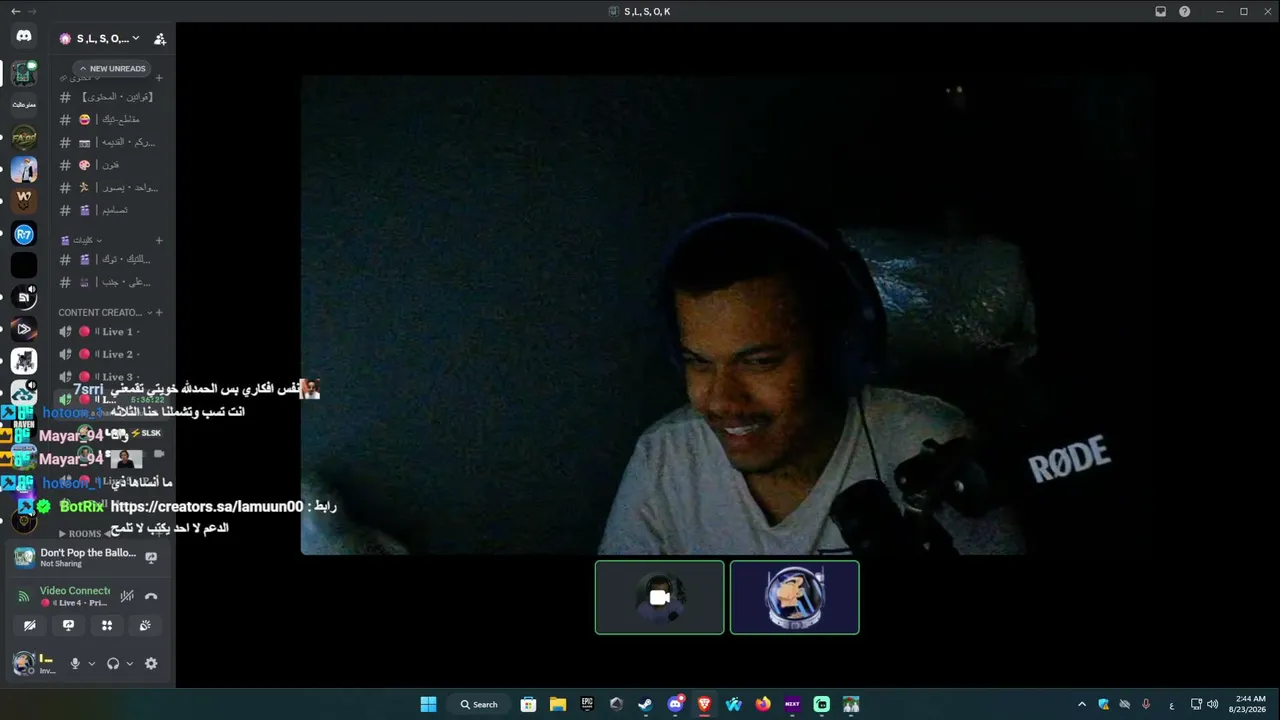Screen dimensions: 1280x720
Task: Open the palette-emoji text channel
Action: pos(108,165)
